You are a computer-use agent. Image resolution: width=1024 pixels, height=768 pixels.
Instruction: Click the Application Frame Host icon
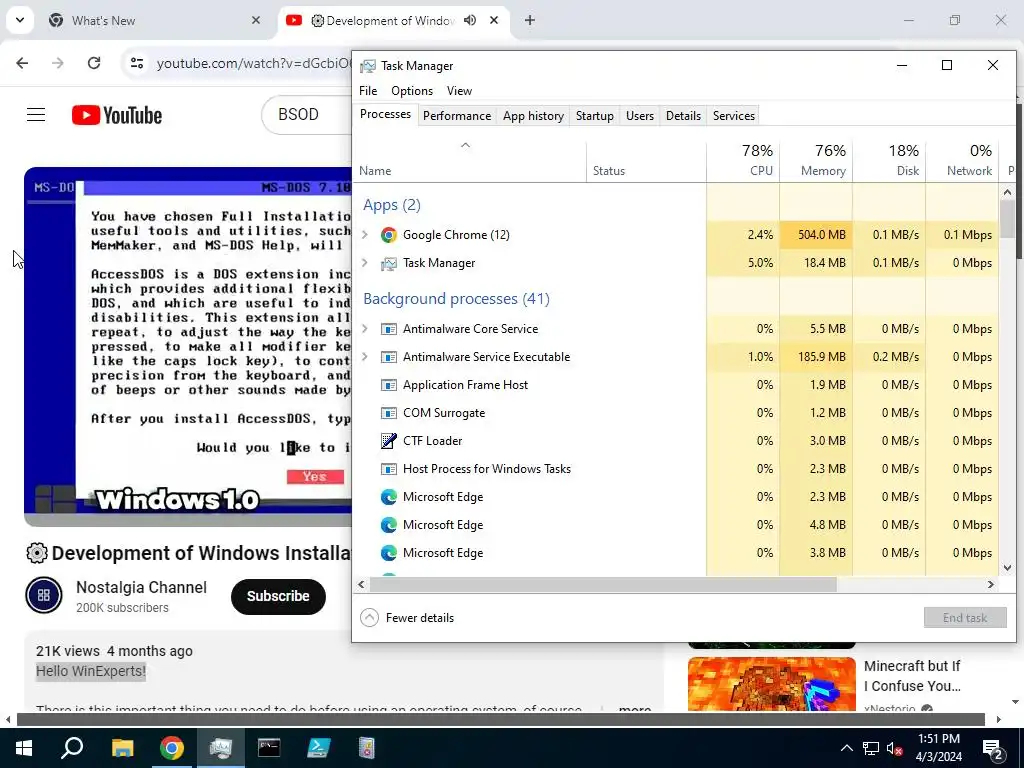(x=389, y=385)
